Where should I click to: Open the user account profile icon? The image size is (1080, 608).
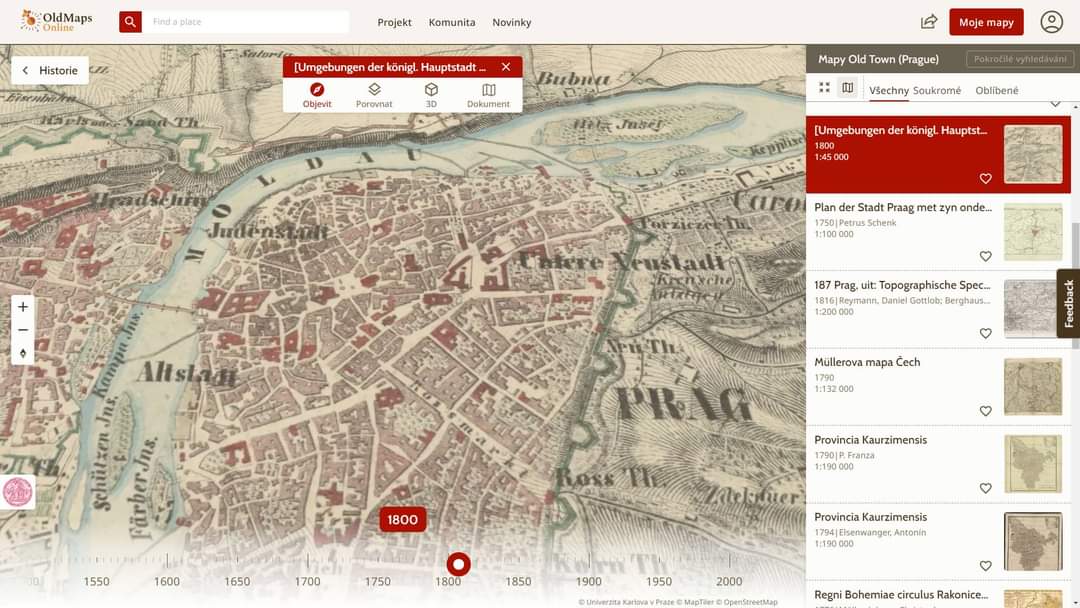click(1051, 22)
